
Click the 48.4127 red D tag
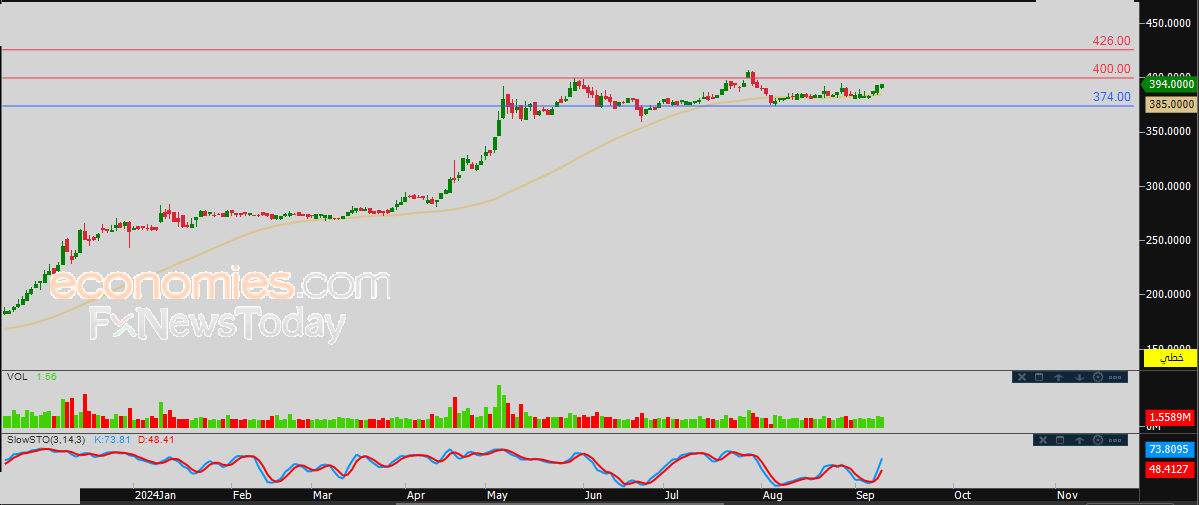[x=1170, y=468]
